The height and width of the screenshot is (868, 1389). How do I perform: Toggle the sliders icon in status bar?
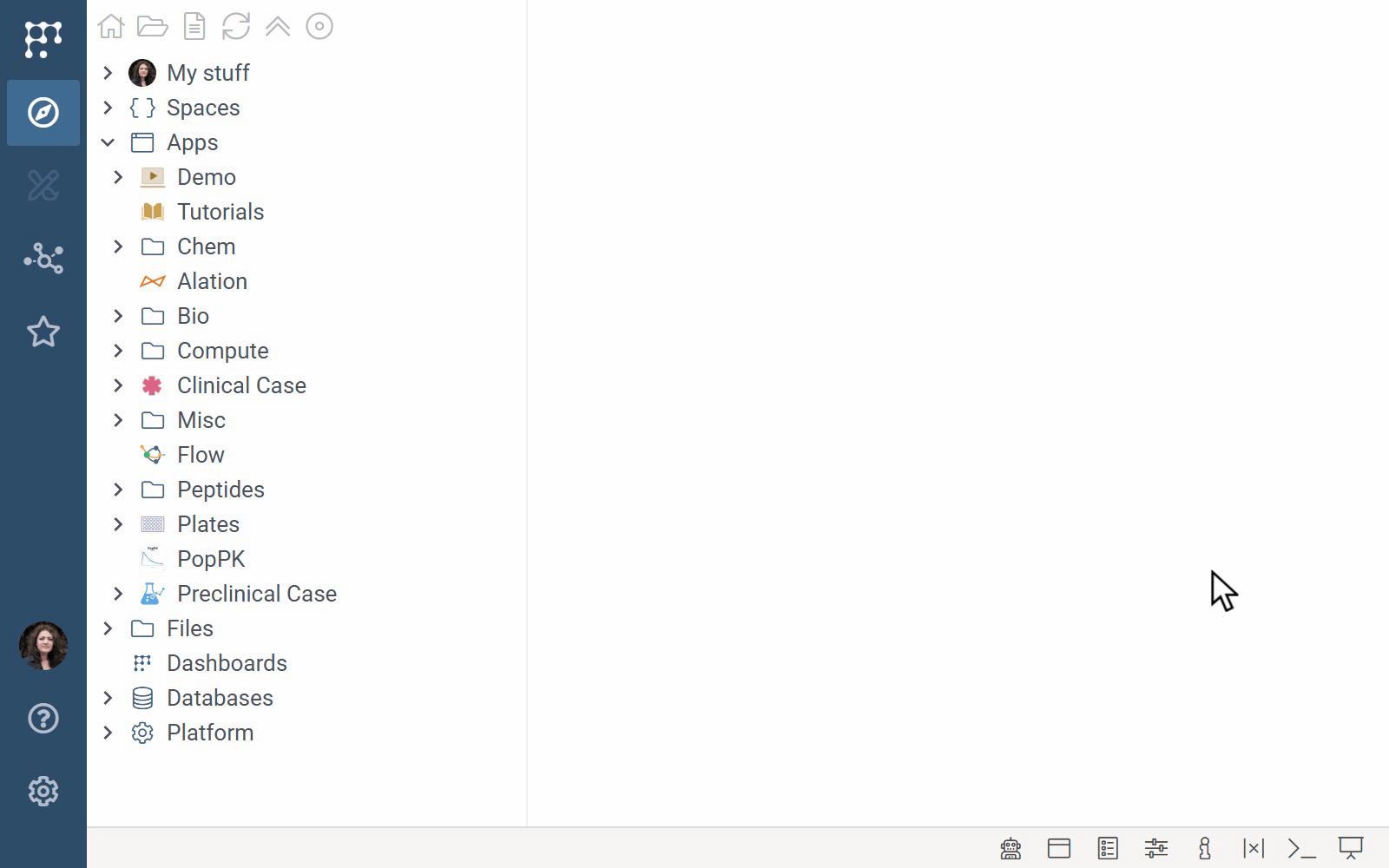point(1156,848)
